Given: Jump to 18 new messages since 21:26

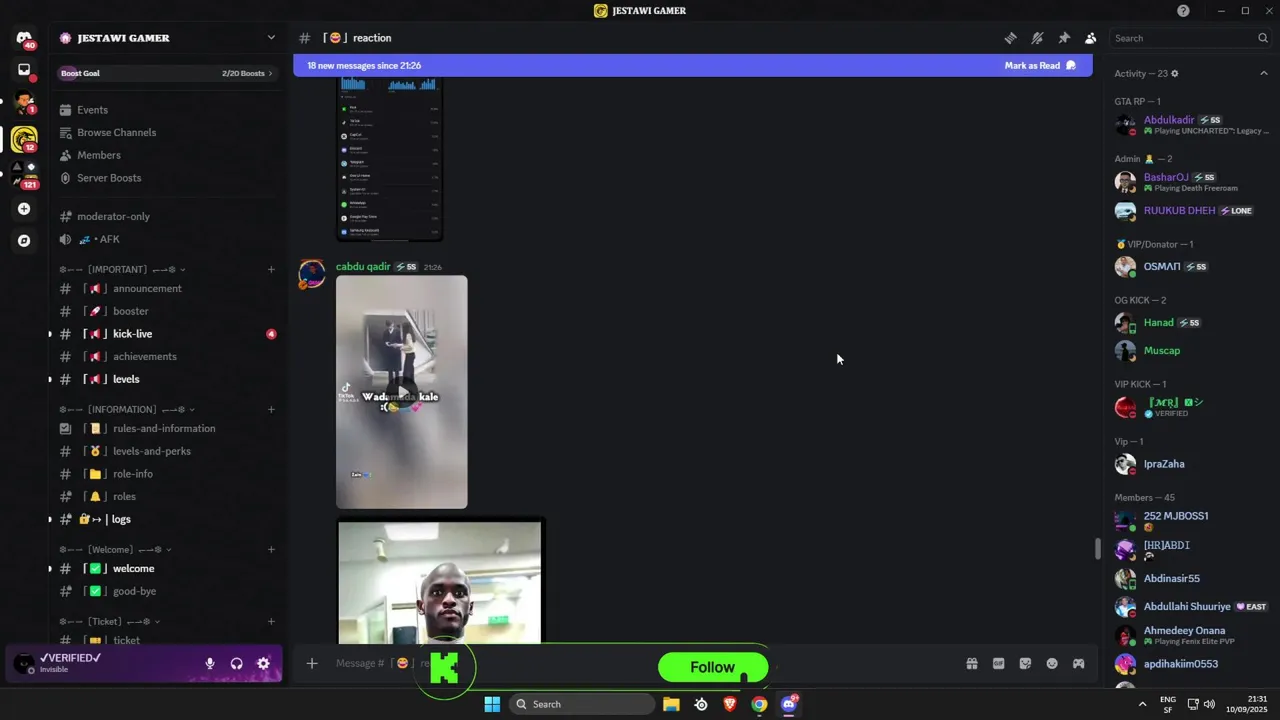Looking at the screenshot, I should point(364,65).
